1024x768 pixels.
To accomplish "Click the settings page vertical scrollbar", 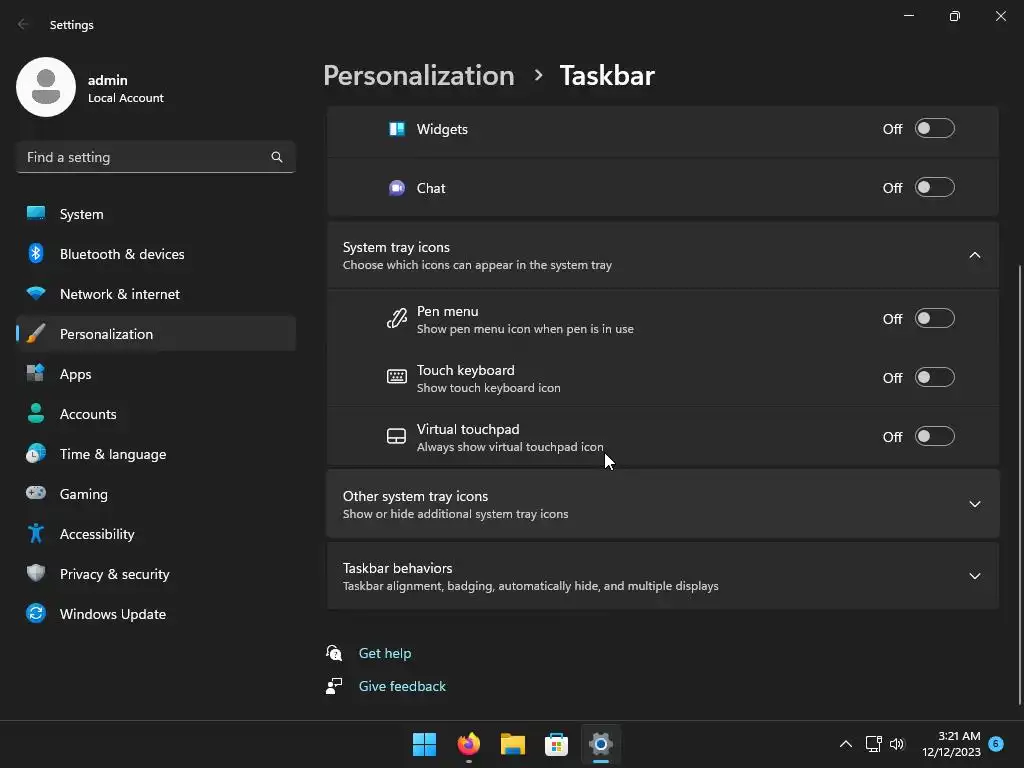I will coord(1019,485).
